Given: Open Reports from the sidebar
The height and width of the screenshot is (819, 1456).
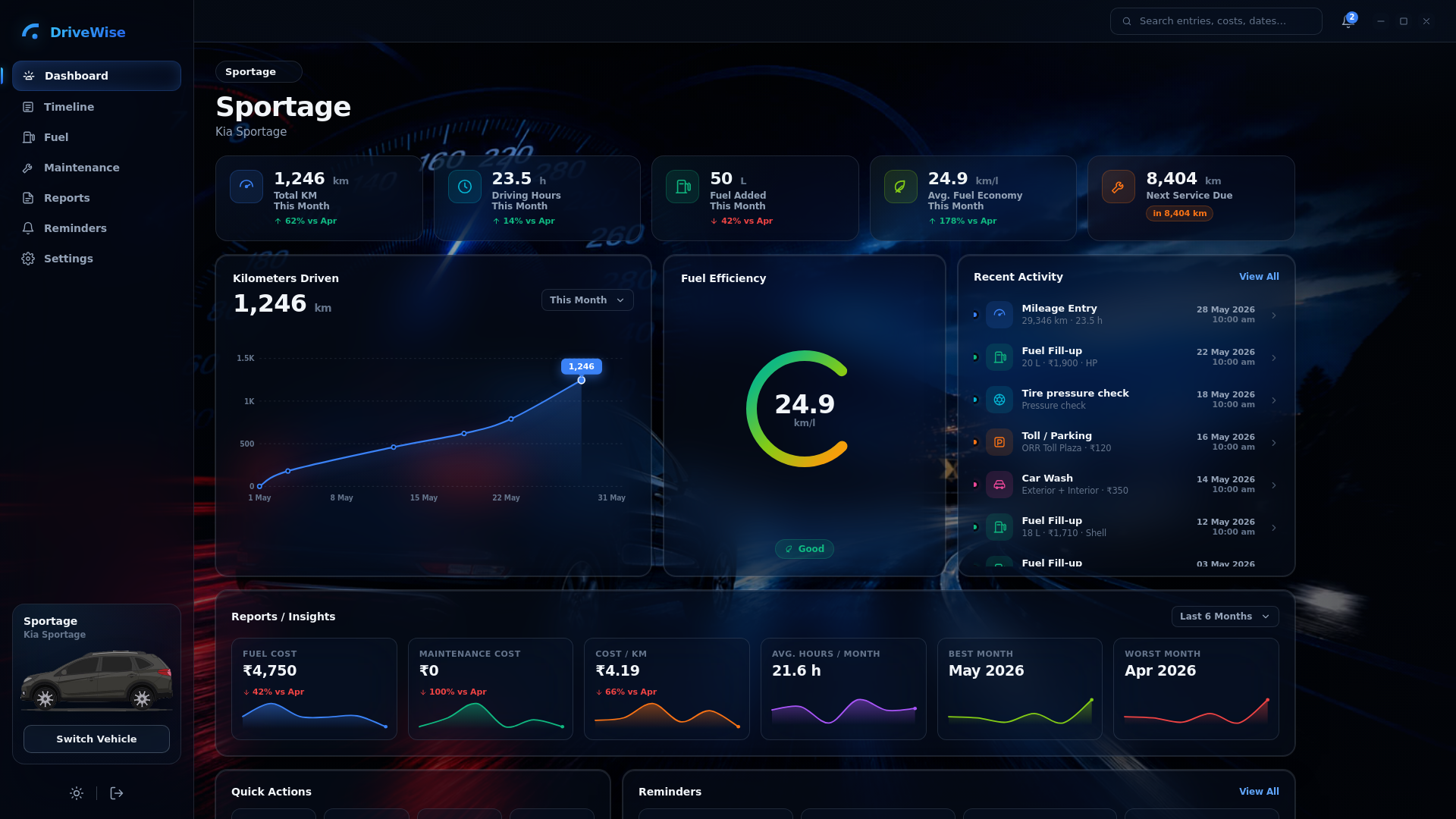Looking at the screenshot, I should coord(96,198).
